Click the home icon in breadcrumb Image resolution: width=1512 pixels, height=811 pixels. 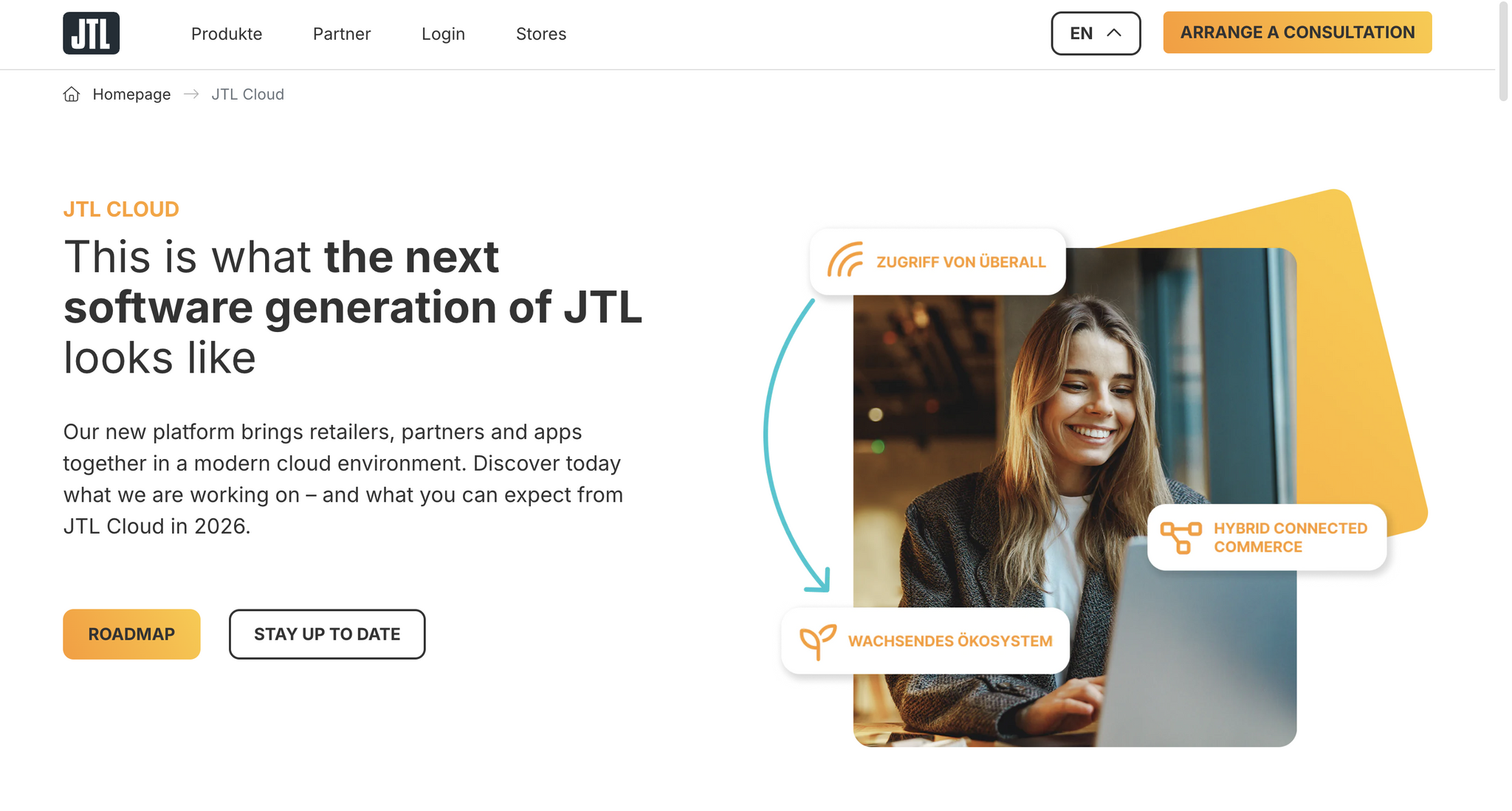(x=72, y=94)
